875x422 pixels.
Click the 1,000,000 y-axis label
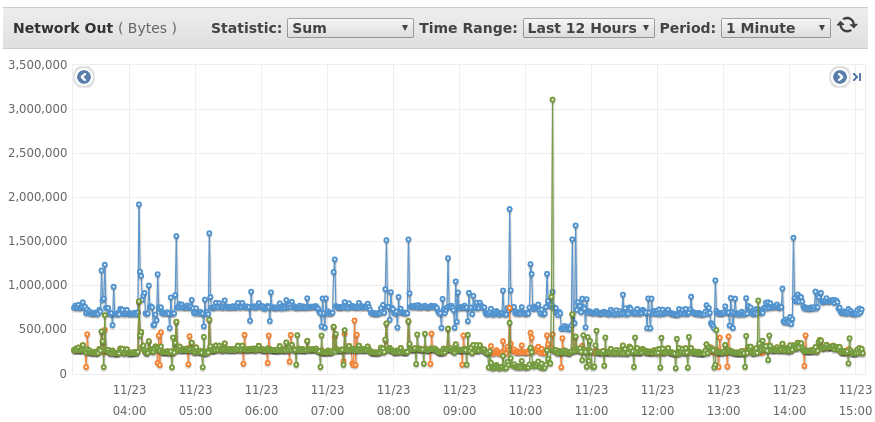pyautogui.click(x=38, y=285)
